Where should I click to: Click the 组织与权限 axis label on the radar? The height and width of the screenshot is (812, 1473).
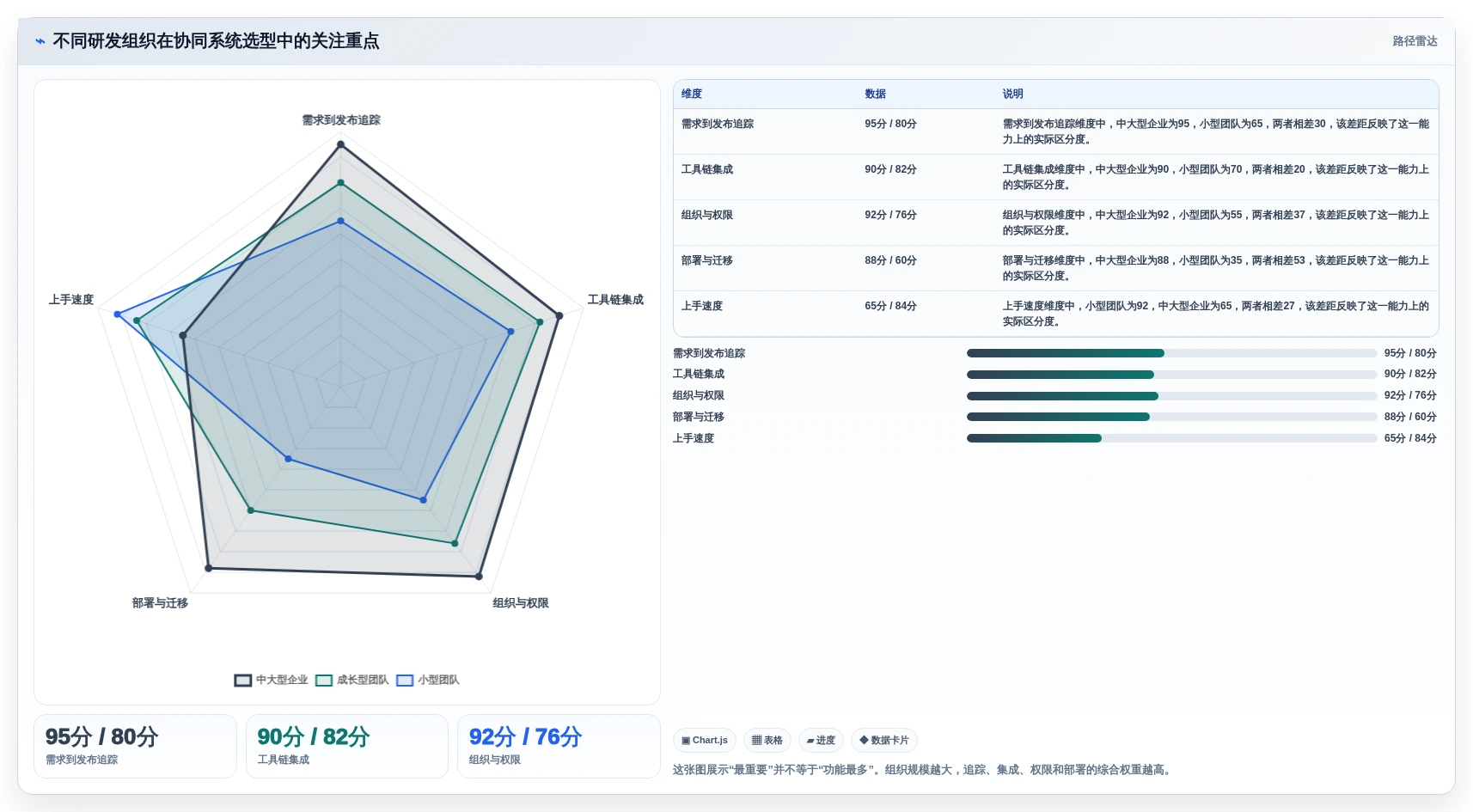(x=521, y=603)
